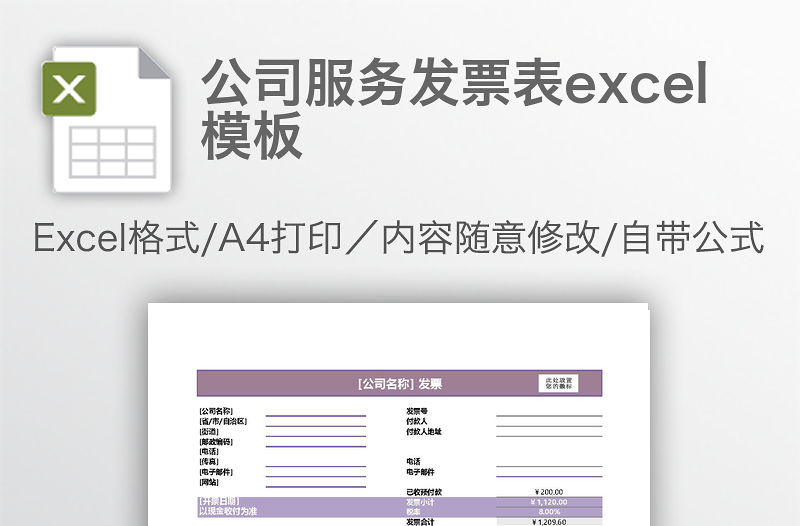Viewport: 800px width, 526px height.
Task: Click the green X badge on file icon
Action: (x=69, y=89)
